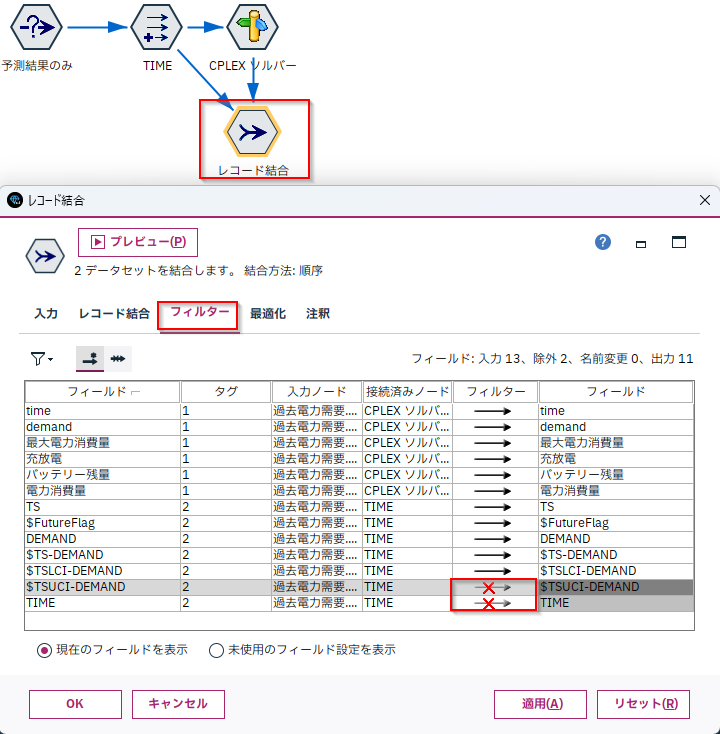Select the input field cell $TS-DEMAND

click(103, 555)
